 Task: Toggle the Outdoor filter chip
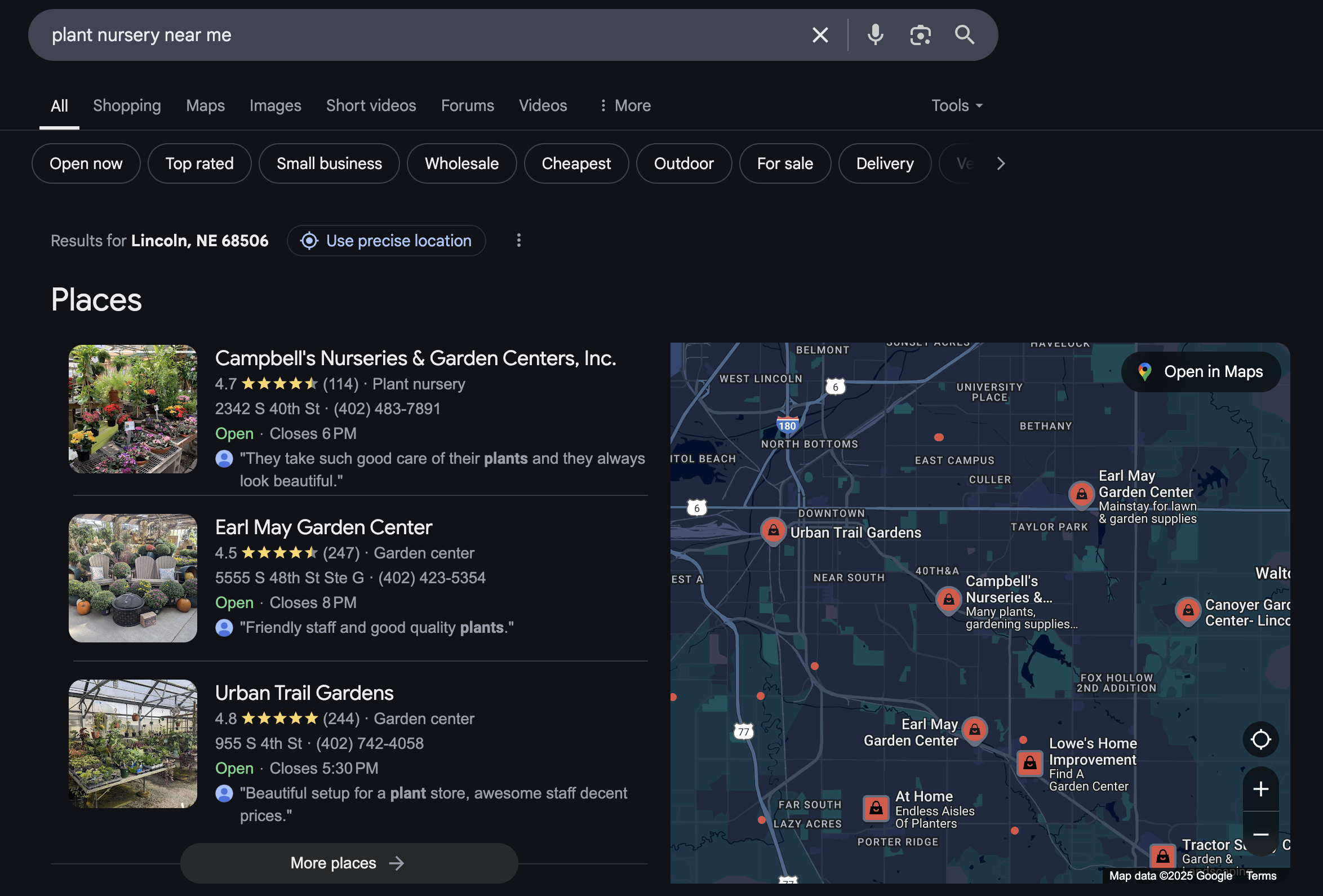pyautogui.click(x=683, y=164)
